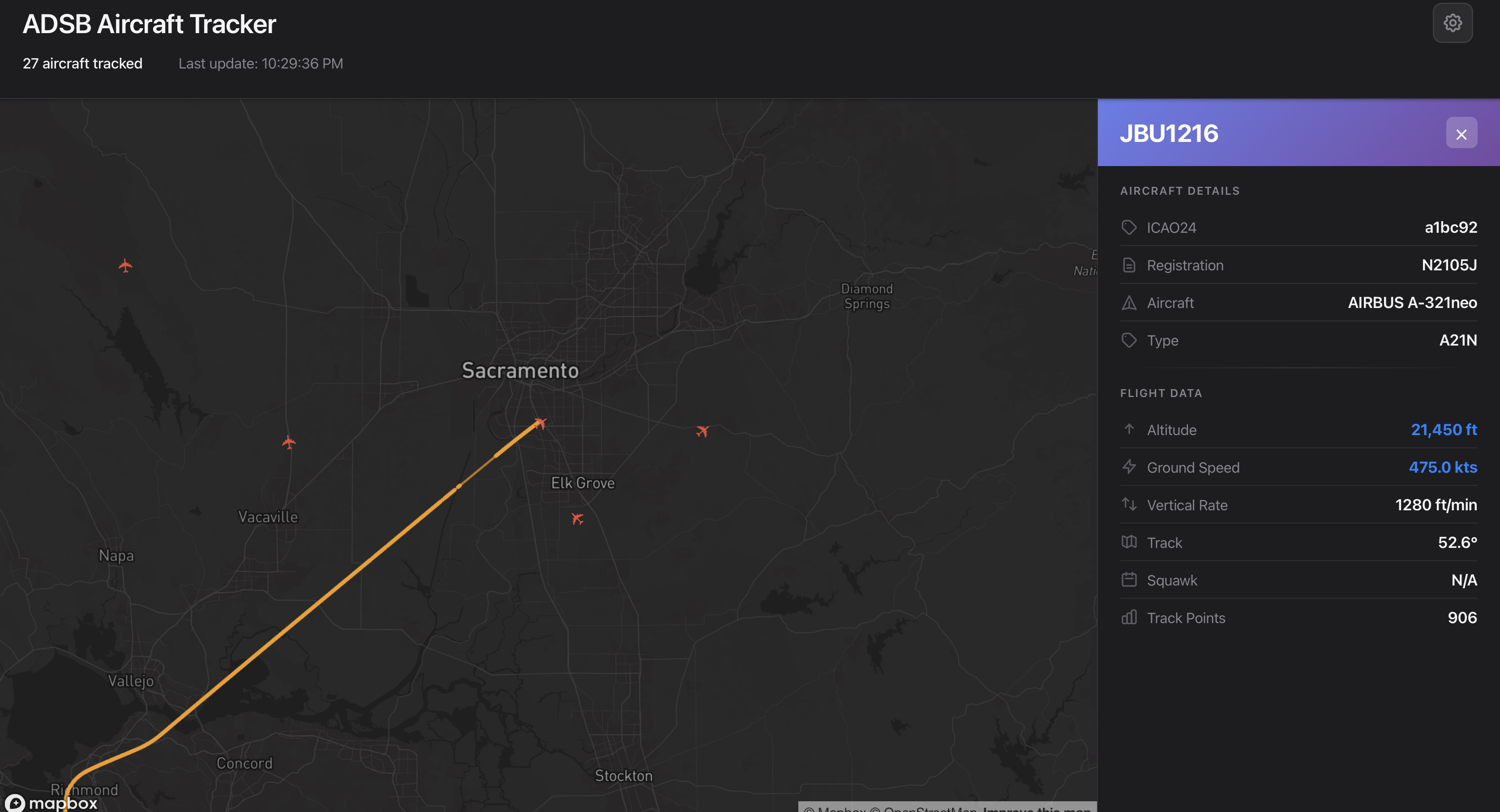Click the ICAO24 tag icon

1130,227
